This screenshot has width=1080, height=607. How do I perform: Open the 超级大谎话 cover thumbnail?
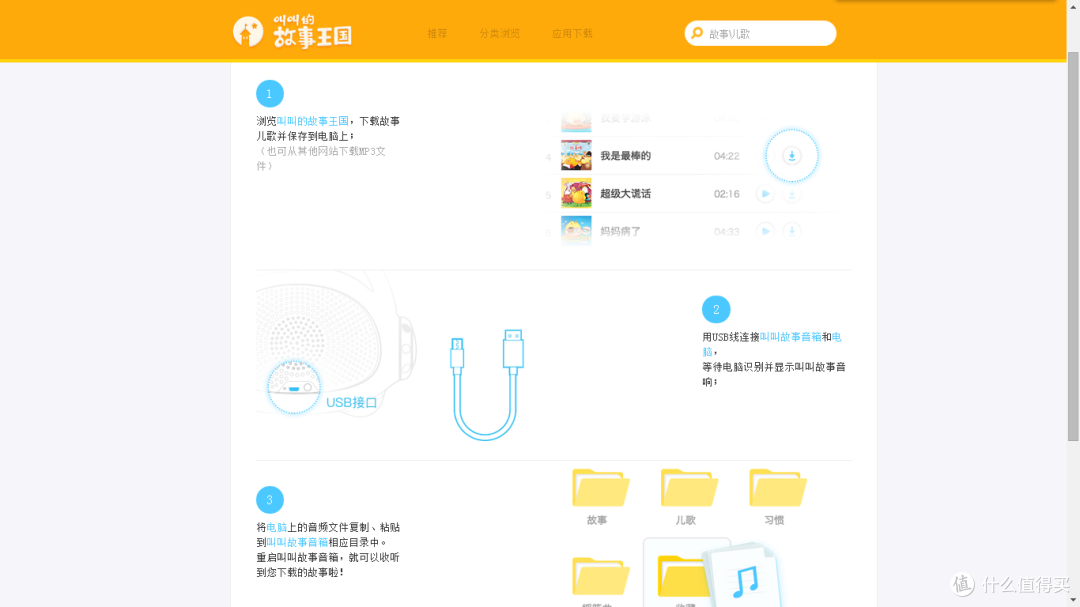tap(576, 194)
